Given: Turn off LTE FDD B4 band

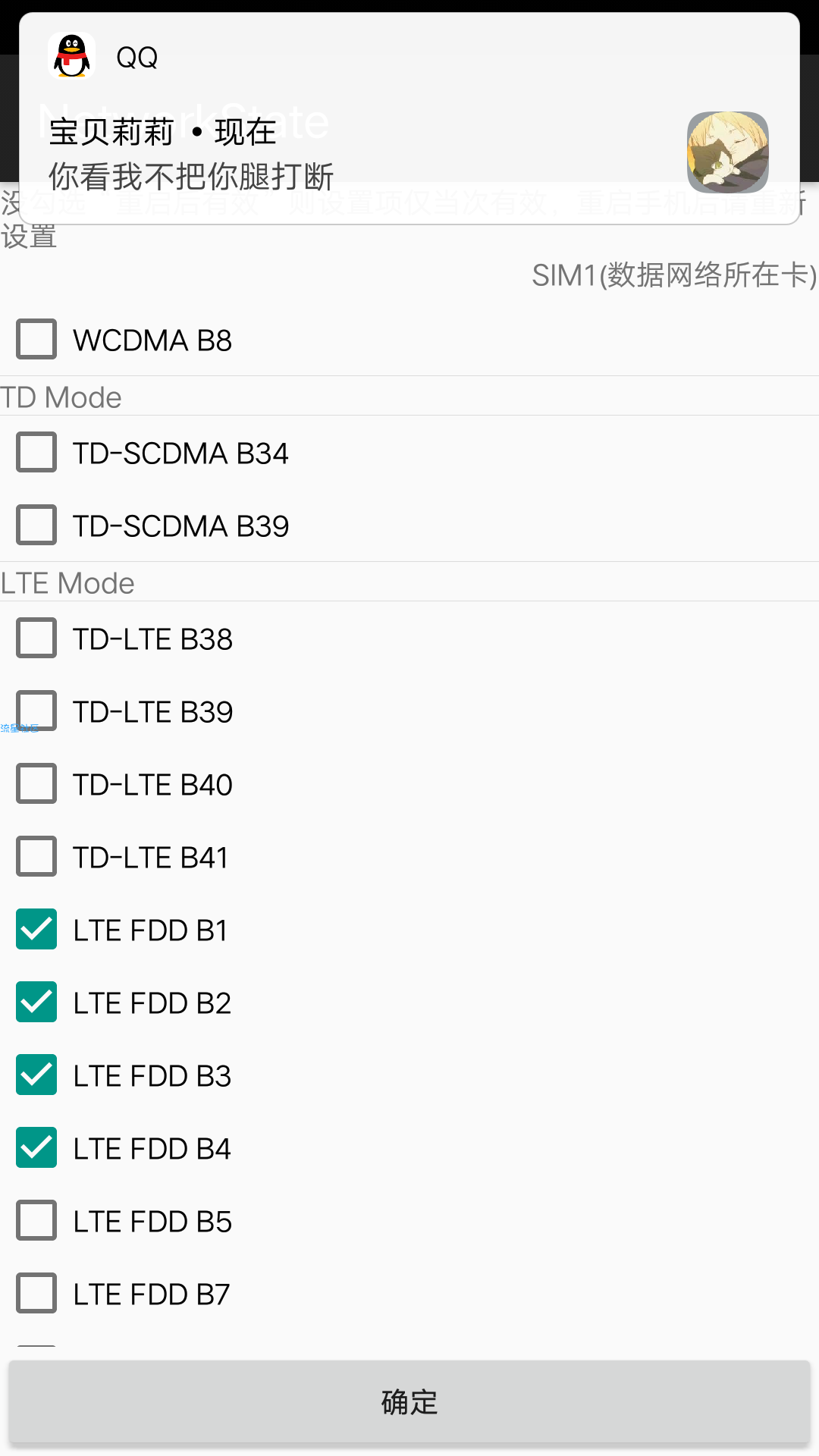Looking at the screenshot, I should point(36,1147).
